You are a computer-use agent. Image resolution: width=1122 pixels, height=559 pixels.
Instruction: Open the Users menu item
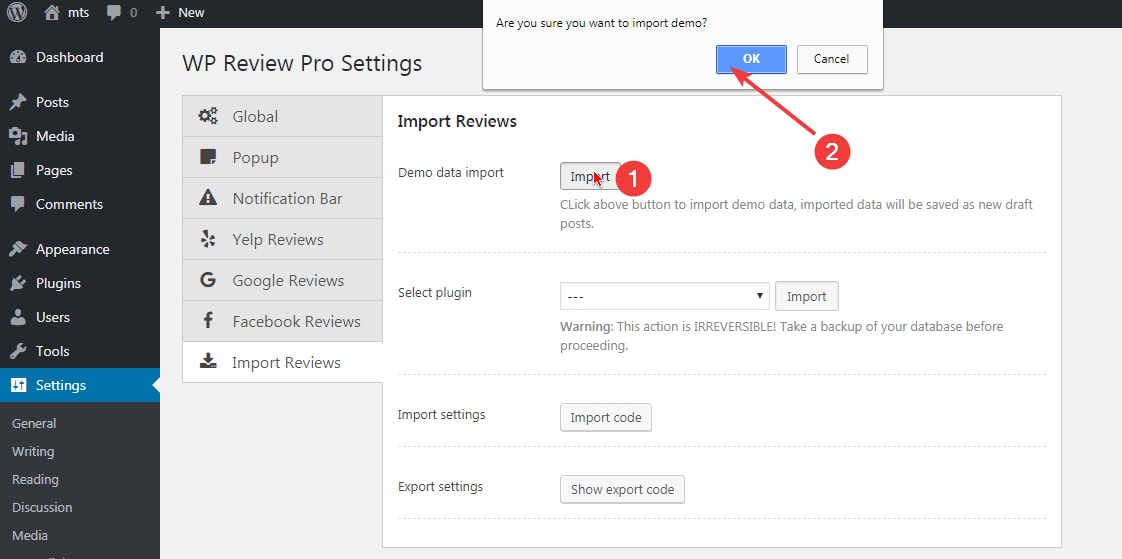pos(80,317)
